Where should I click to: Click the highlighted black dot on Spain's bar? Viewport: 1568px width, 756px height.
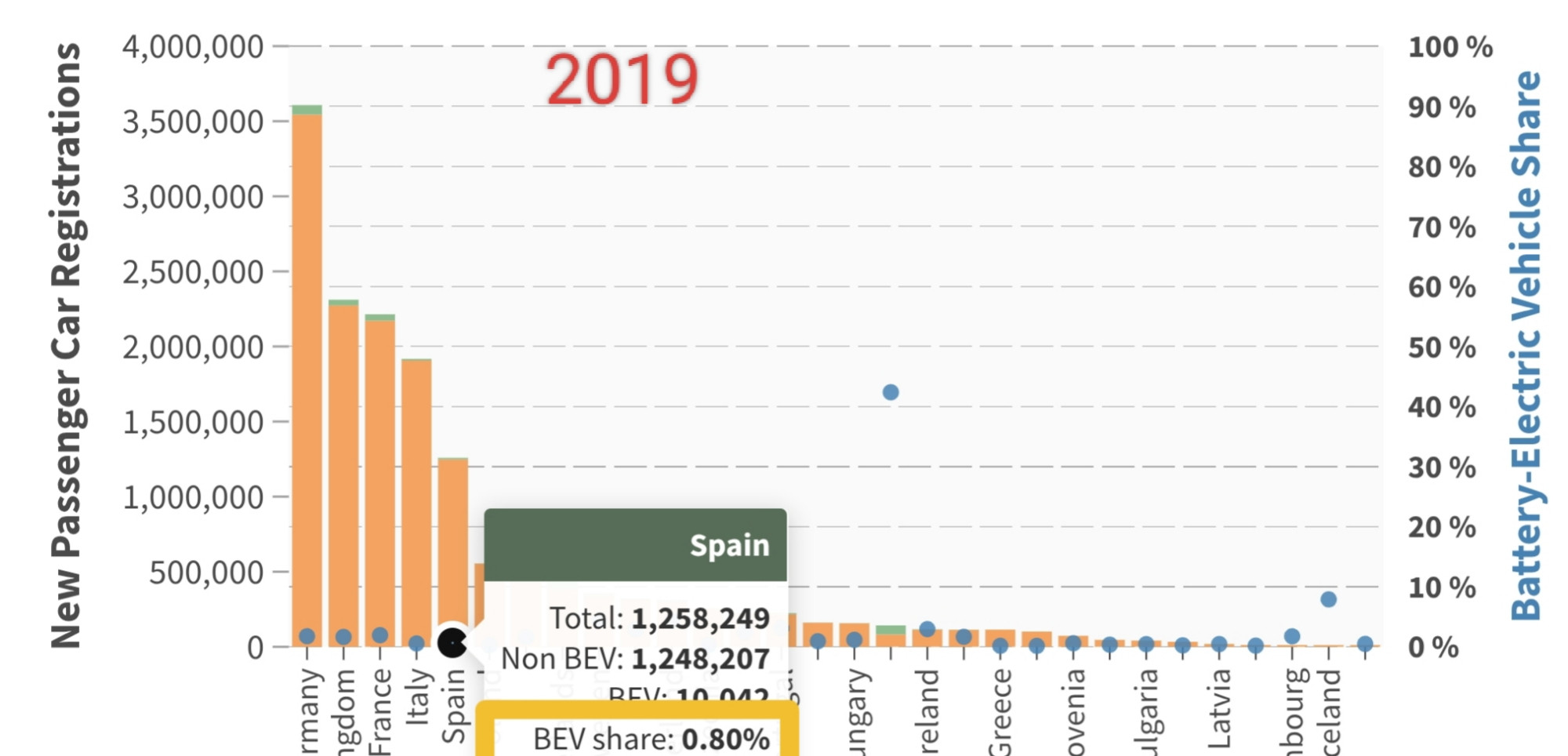(x=452, y=643)
